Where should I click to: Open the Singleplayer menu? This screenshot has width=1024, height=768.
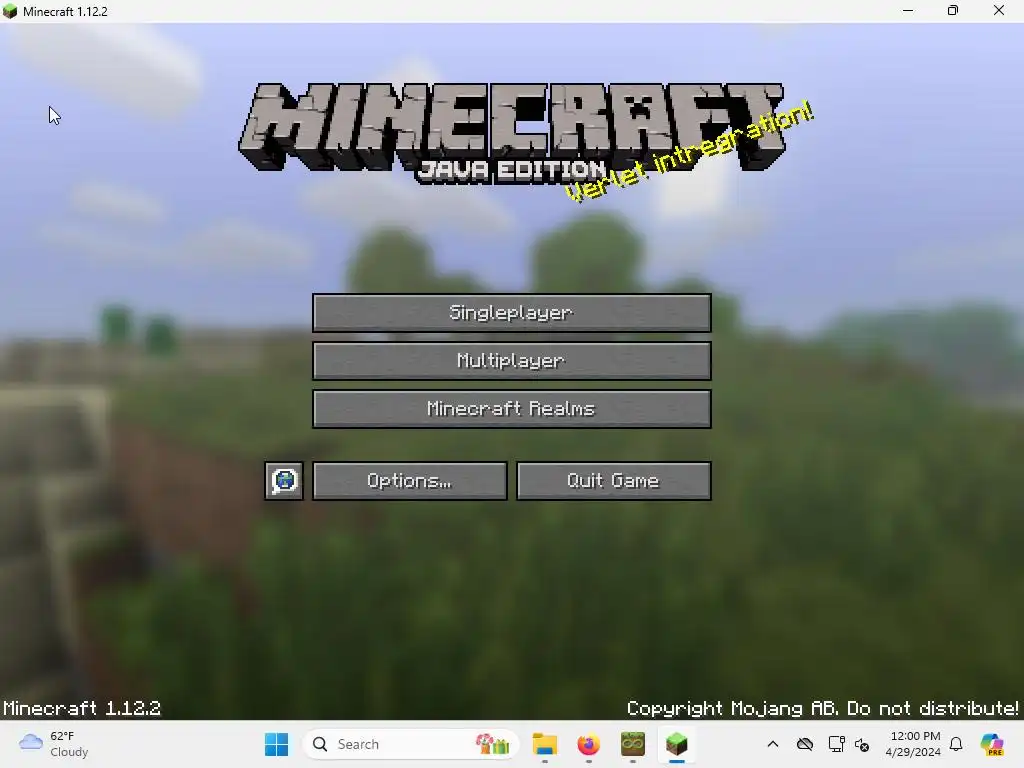click(511, 313)
